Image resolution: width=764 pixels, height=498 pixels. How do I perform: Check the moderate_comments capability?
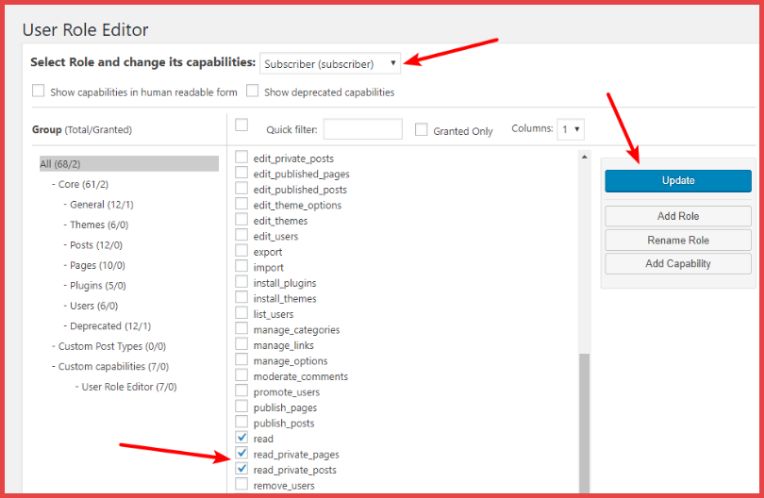pos(241,375)
